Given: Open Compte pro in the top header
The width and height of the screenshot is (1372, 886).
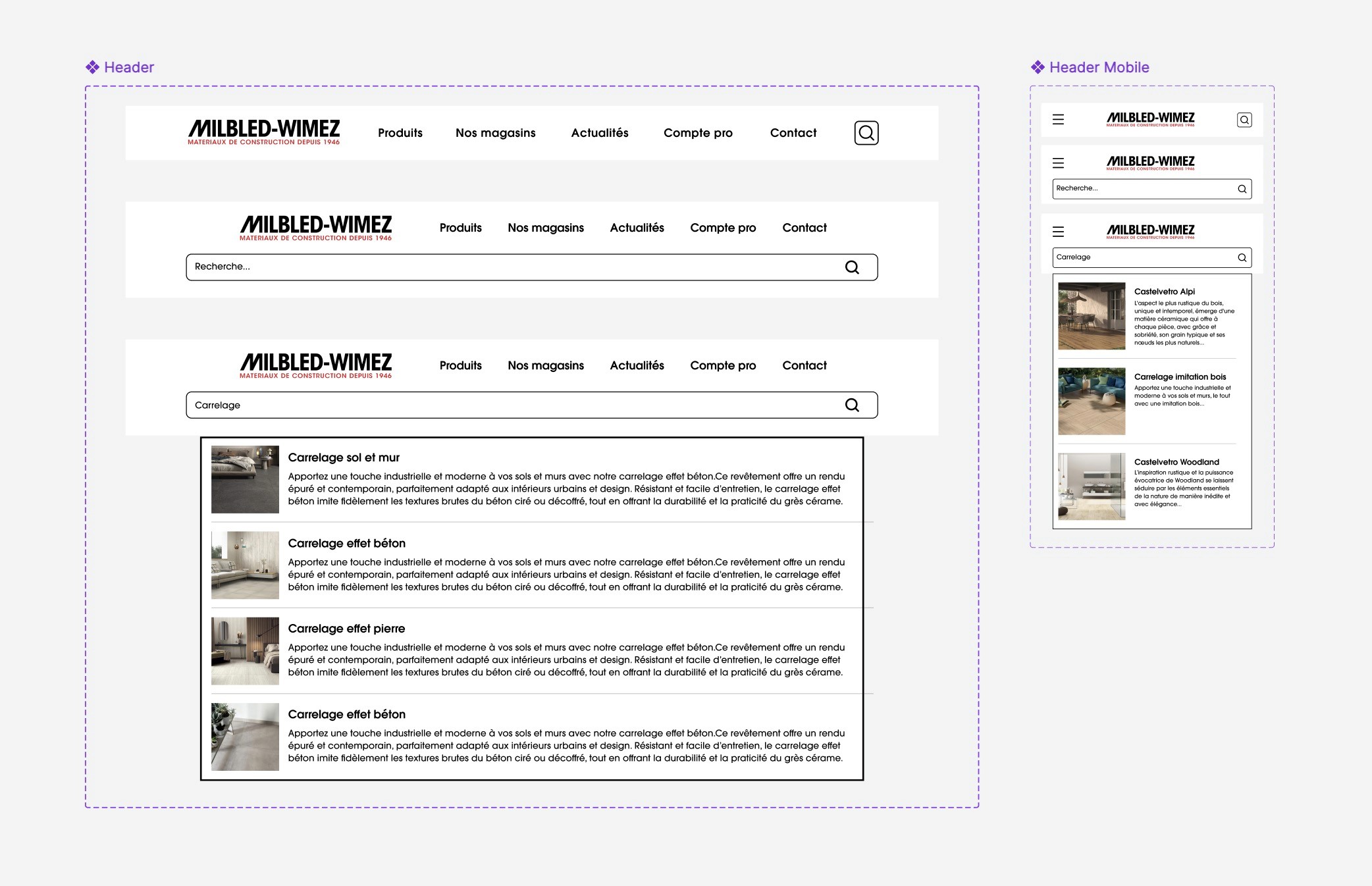Looking at the screenshot, I should (698, 133).
